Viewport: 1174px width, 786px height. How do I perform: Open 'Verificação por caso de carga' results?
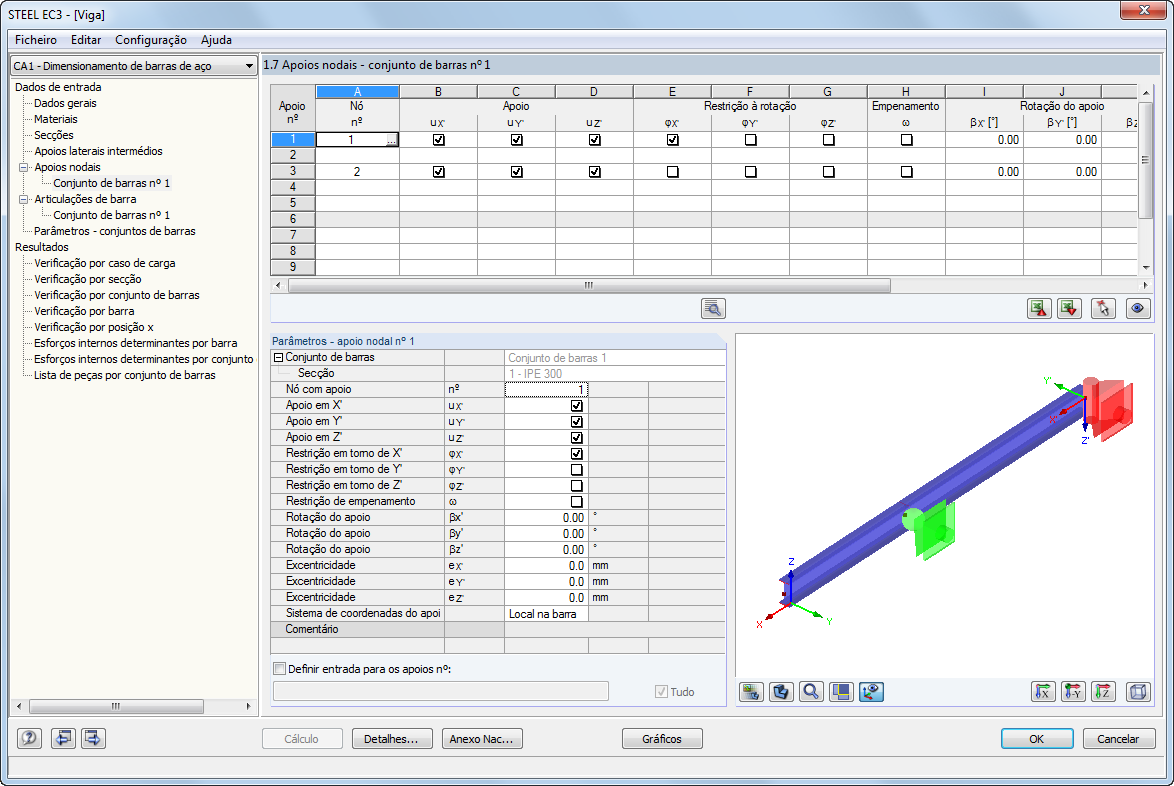(x=105, y=263)
